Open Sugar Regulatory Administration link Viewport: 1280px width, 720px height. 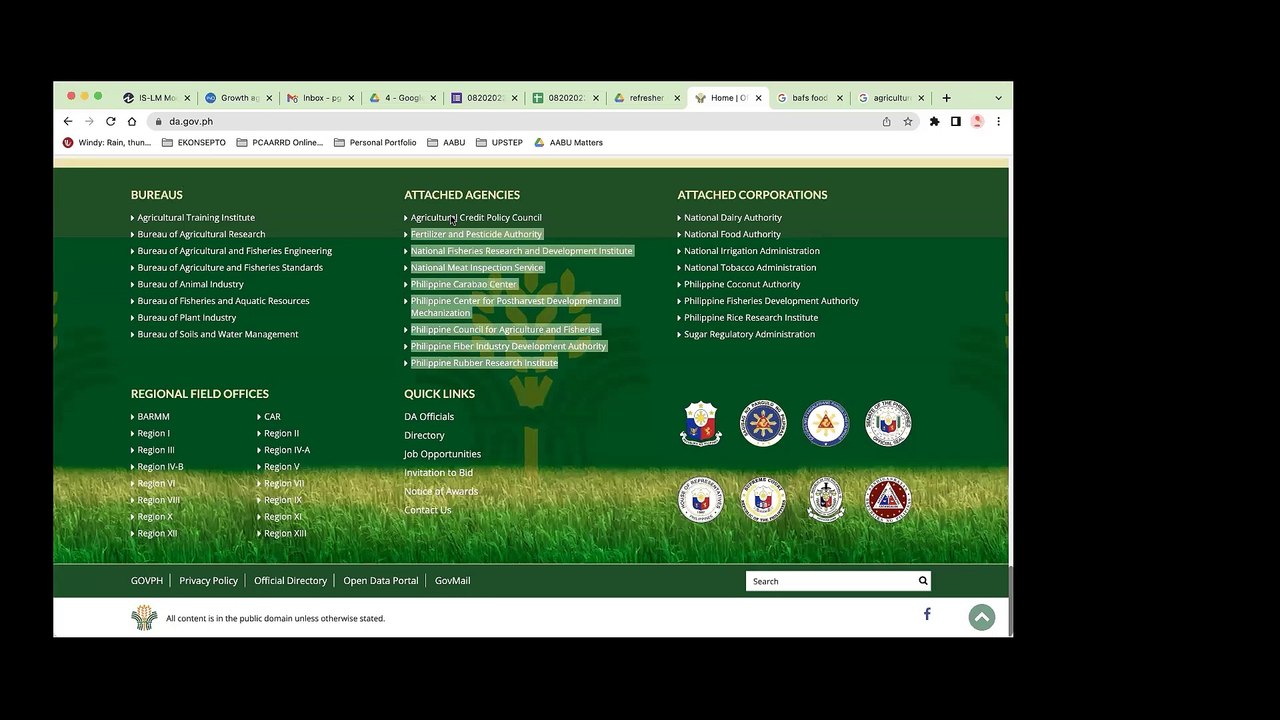click(x=749, y=334)
